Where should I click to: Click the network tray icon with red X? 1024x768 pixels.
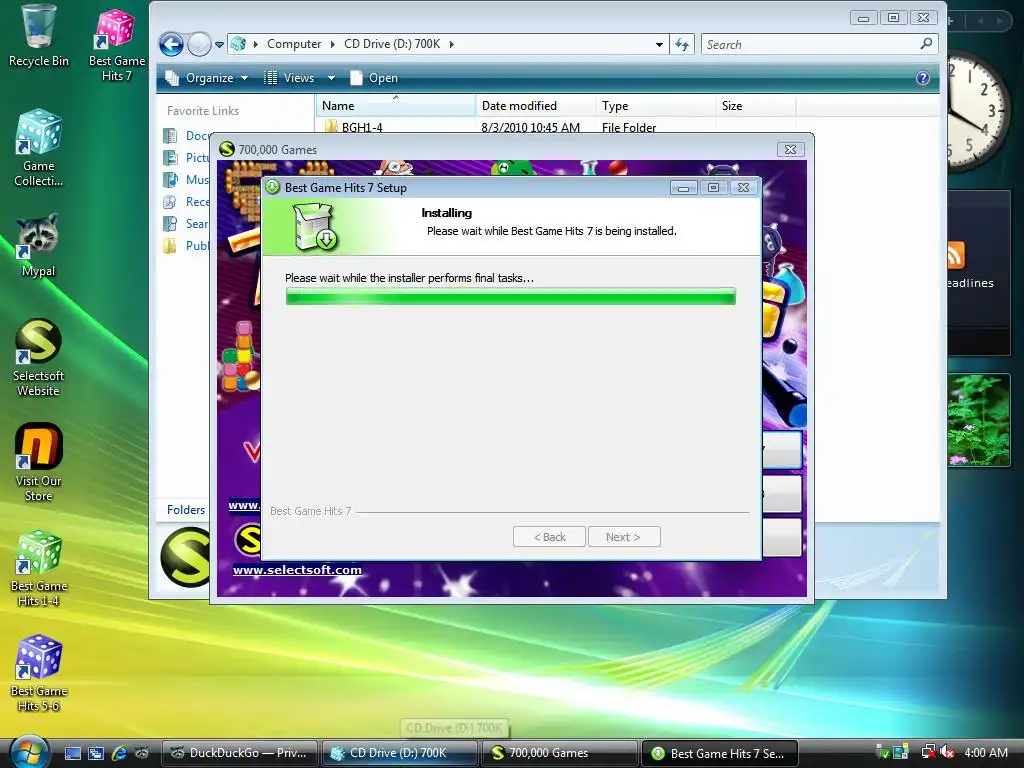(x=927, y=752)
